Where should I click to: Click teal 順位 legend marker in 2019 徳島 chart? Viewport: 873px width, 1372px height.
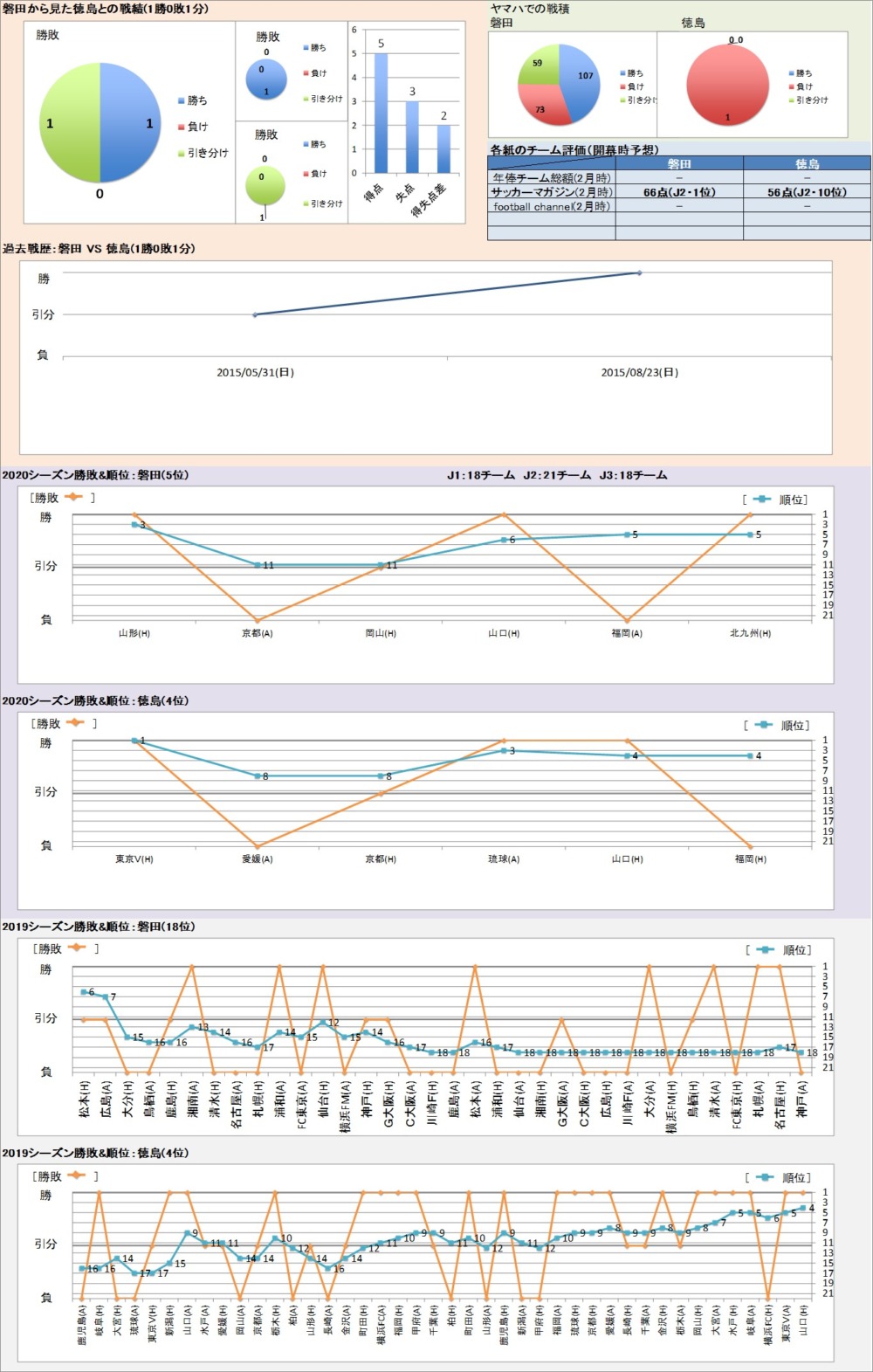click(x=765, y=1177)
